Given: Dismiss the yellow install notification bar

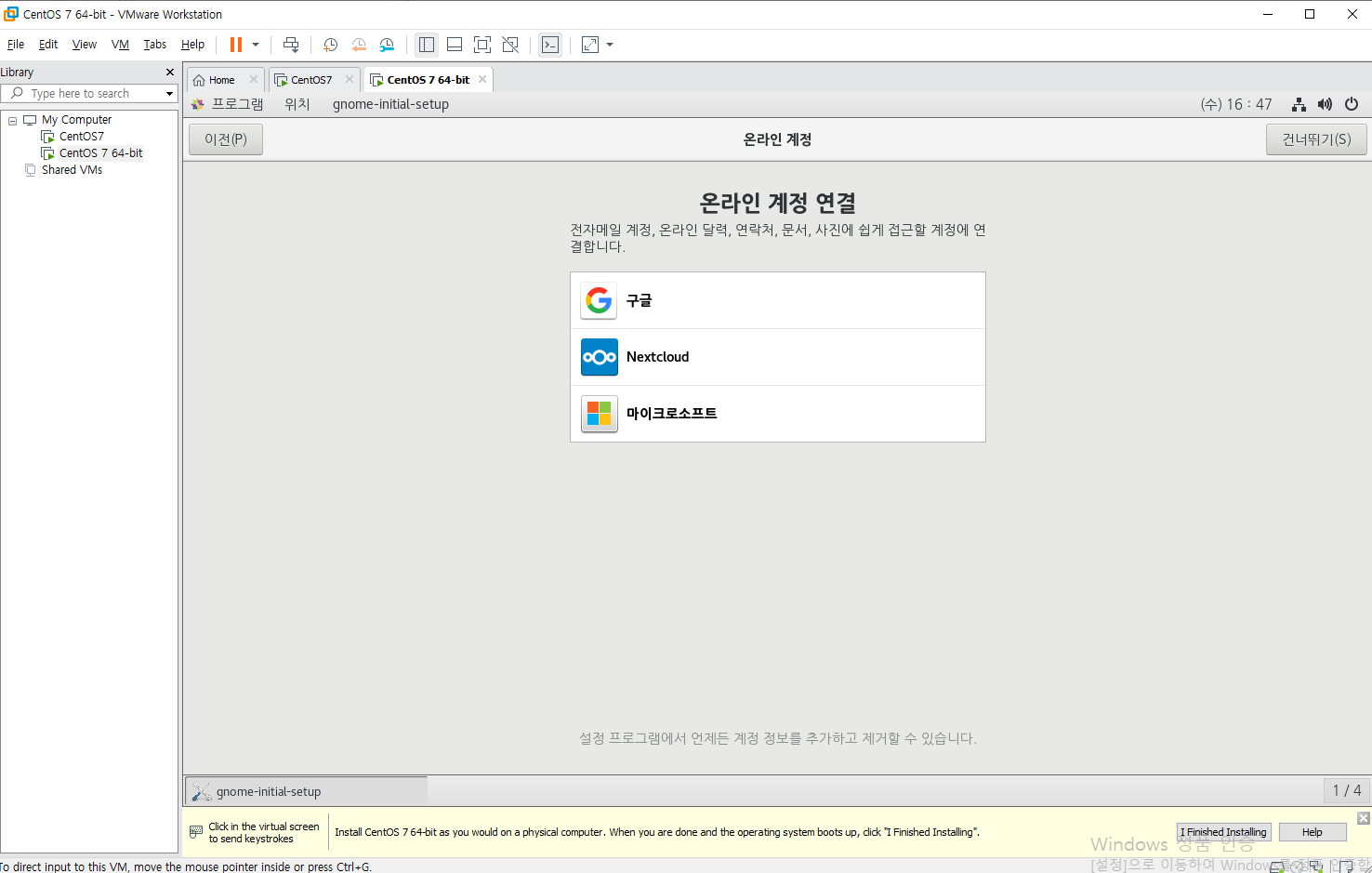Looking at the screenshot, I should pos(1364,818).
